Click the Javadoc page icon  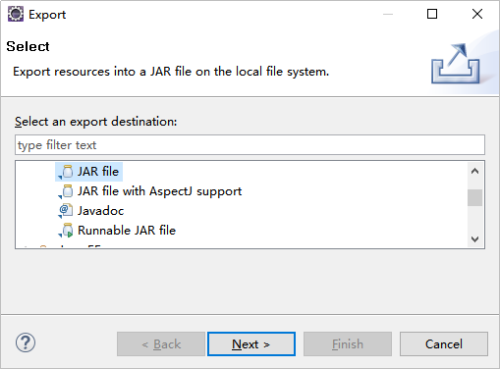(66, 211)
